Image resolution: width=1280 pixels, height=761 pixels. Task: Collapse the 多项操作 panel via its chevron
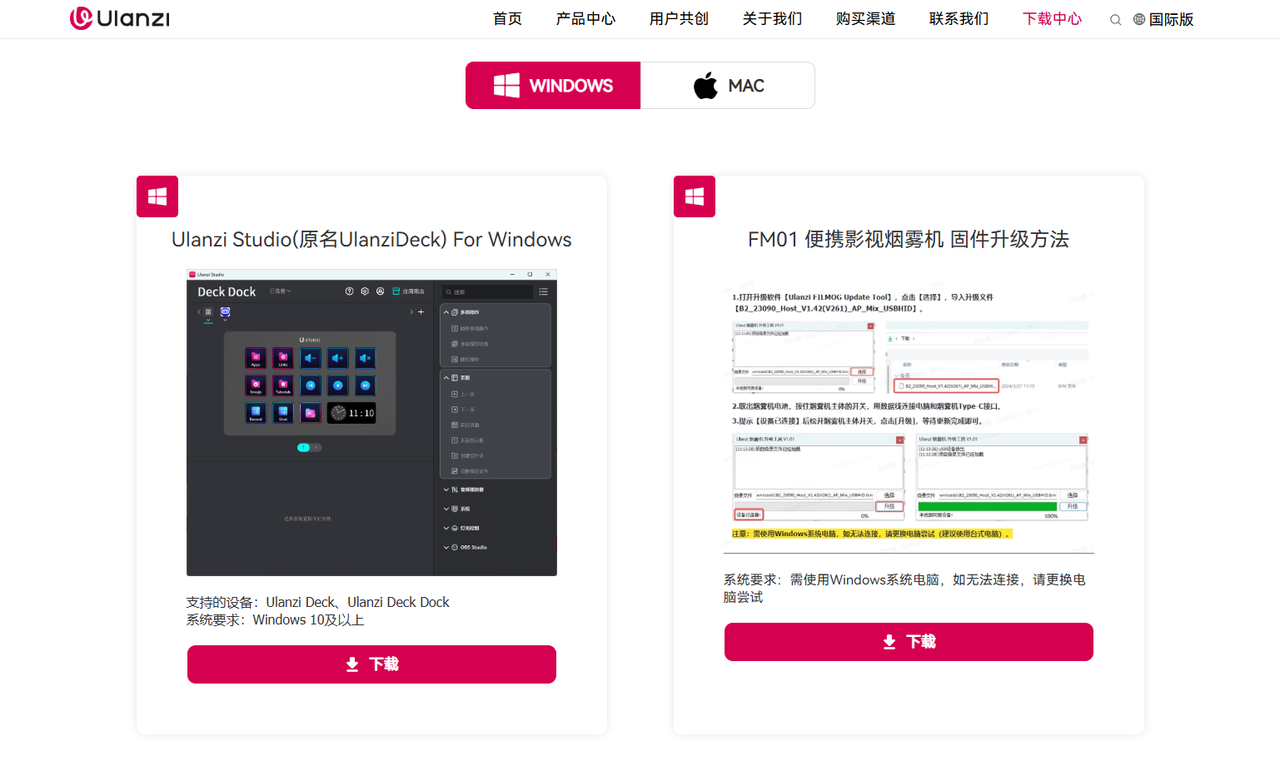coord(446,312)
